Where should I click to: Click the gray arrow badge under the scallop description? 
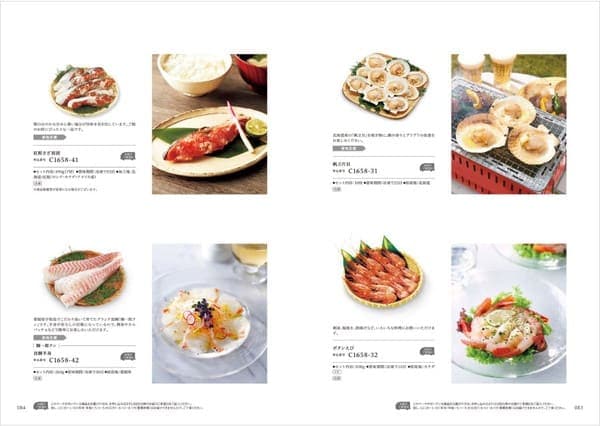click(349, 149)
